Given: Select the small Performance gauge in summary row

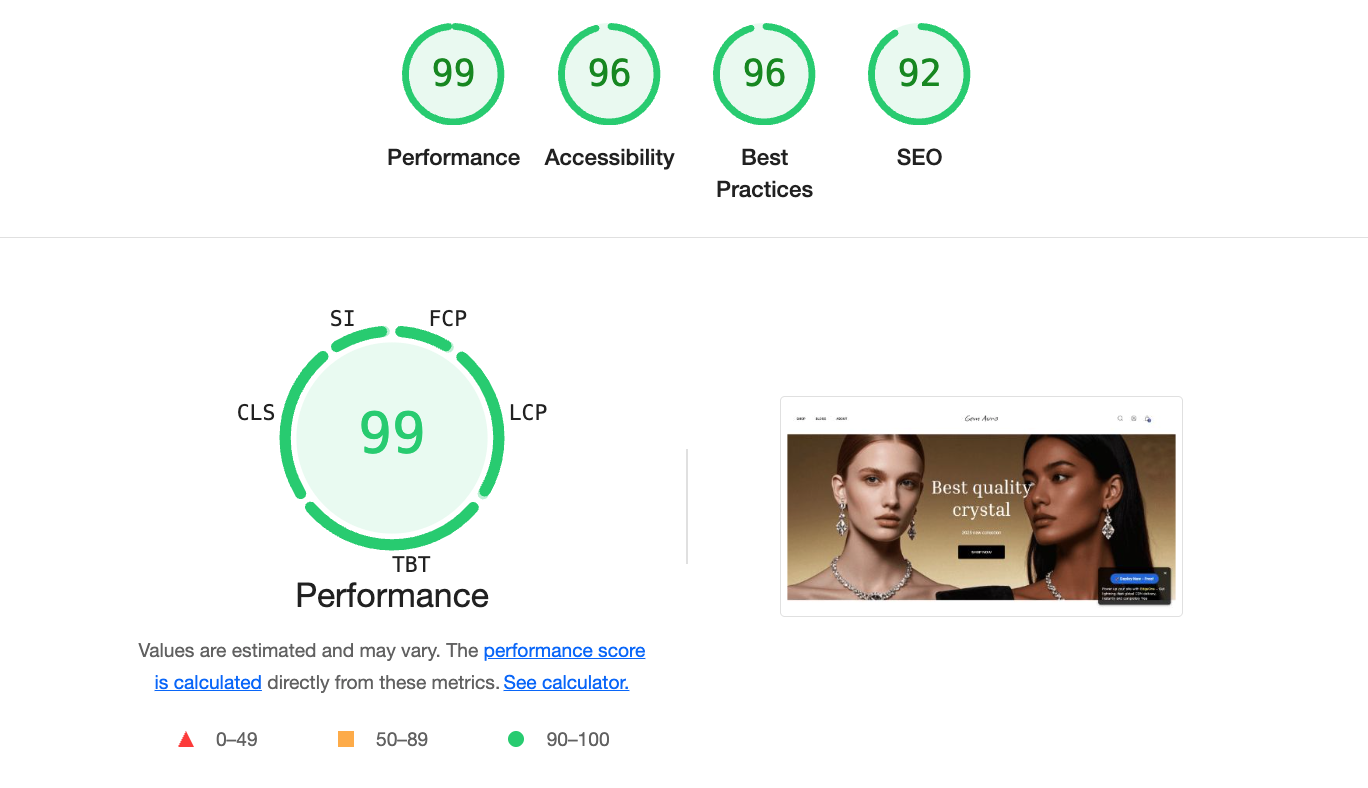Looking at the screenshot, I should [x=453, y=74].
